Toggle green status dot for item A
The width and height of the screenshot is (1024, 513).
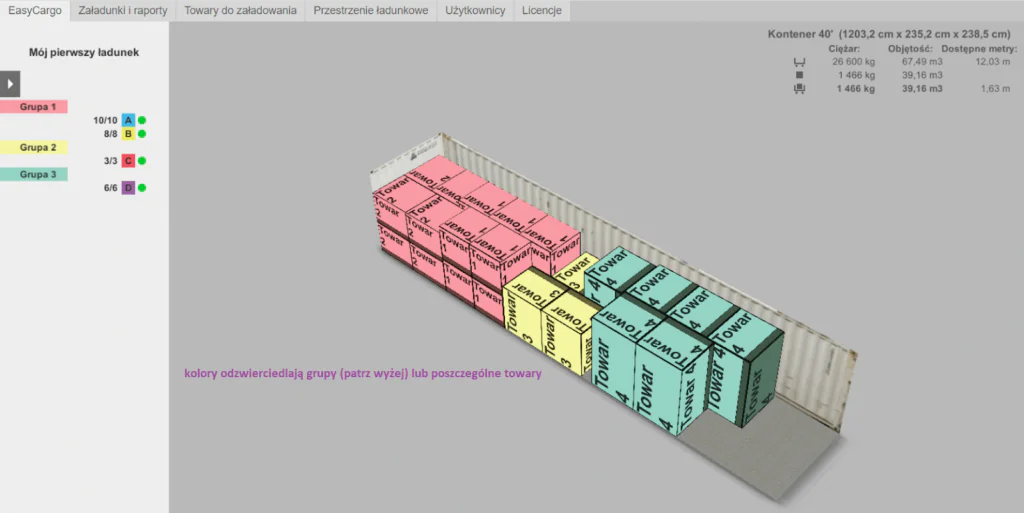(142, 120)
